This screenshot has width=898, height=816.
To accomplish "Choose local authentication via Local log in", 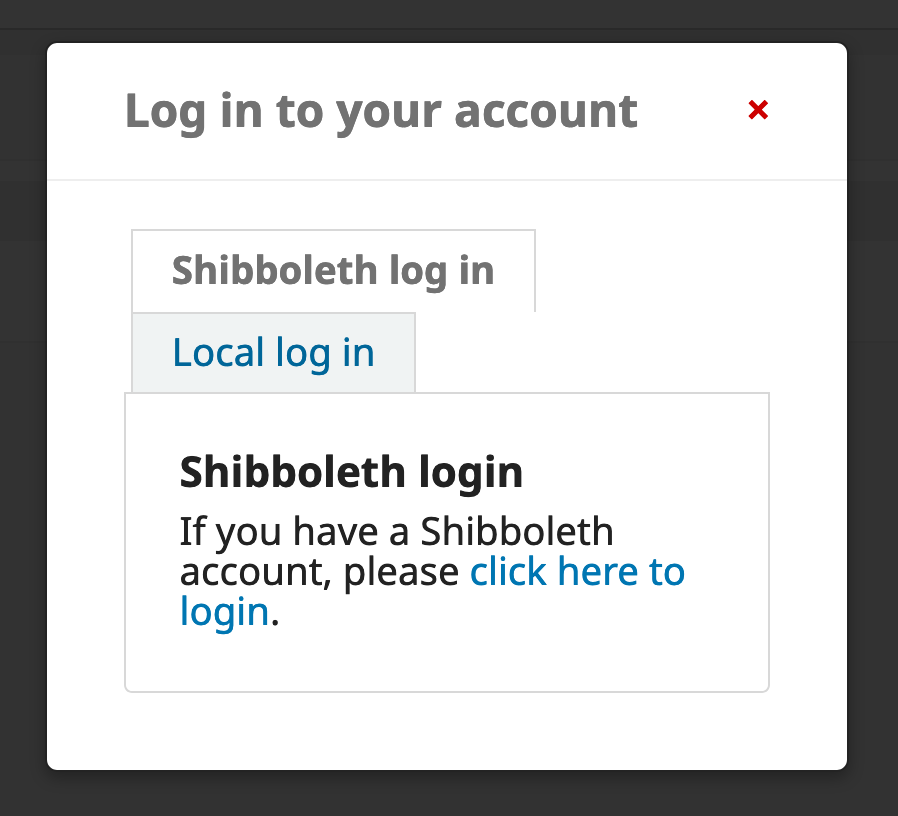I will click(273, 353).
